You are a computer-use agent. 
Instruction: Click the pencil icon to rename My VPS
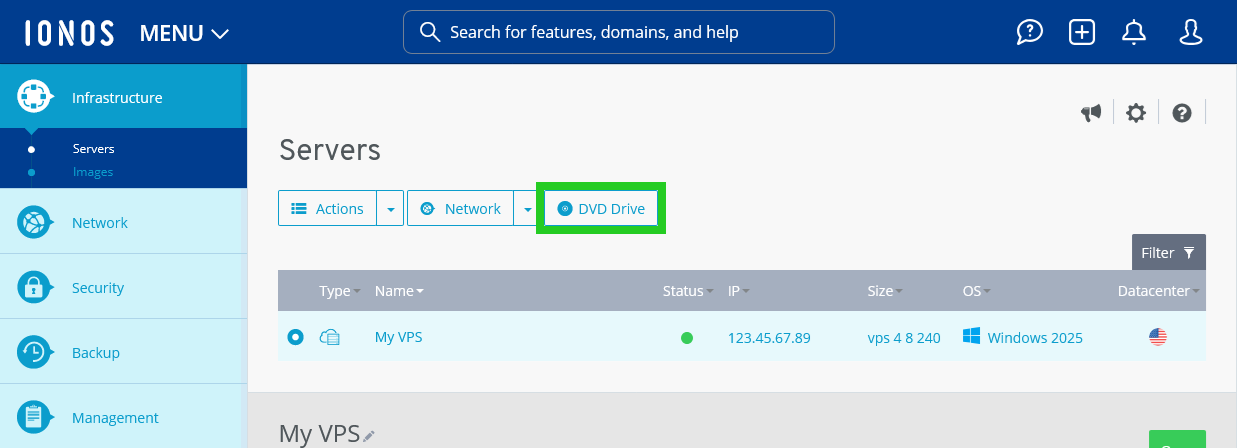click(x=369, y=436)
